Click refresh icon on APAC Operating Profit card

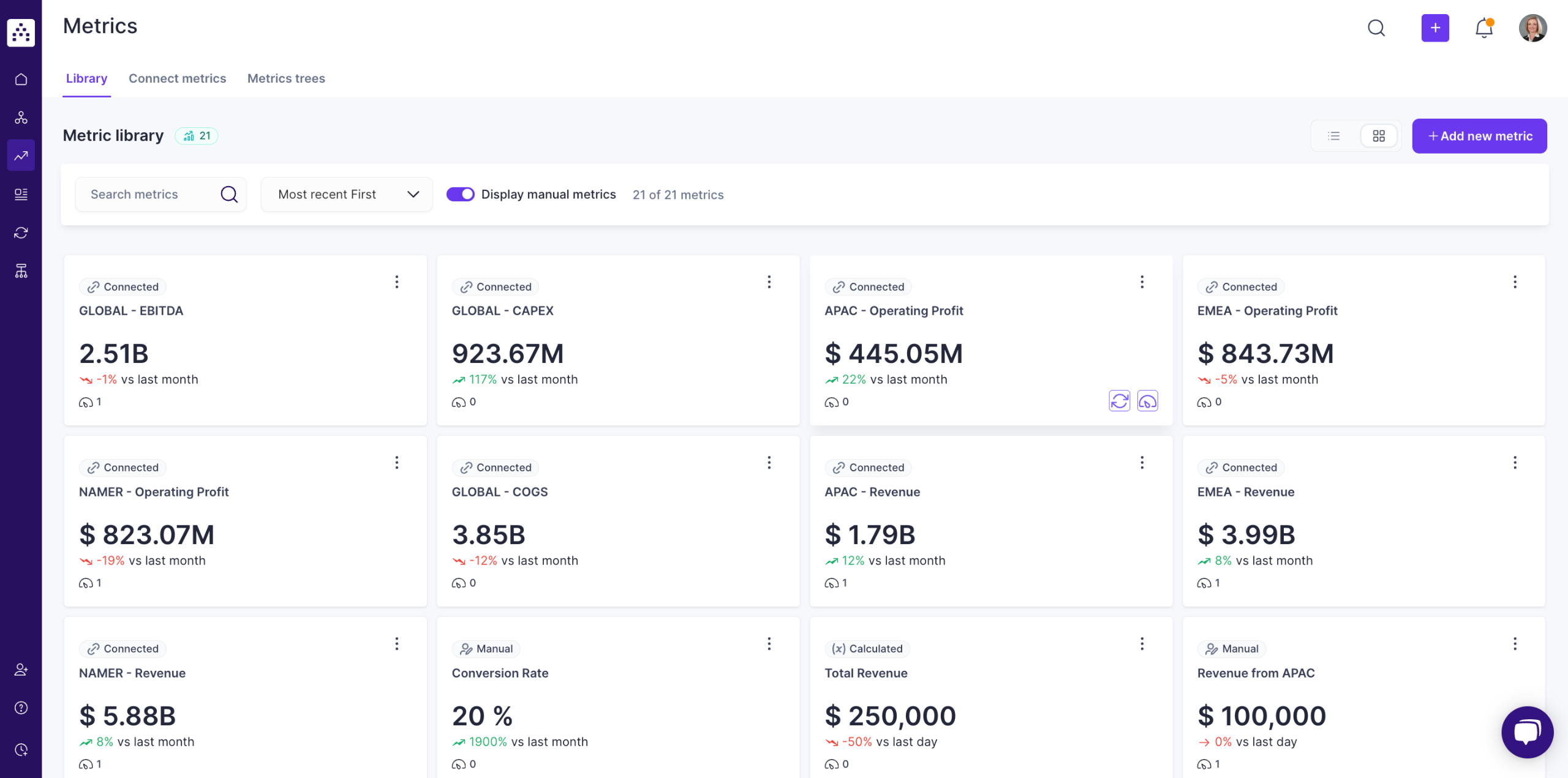[1119, 401]
